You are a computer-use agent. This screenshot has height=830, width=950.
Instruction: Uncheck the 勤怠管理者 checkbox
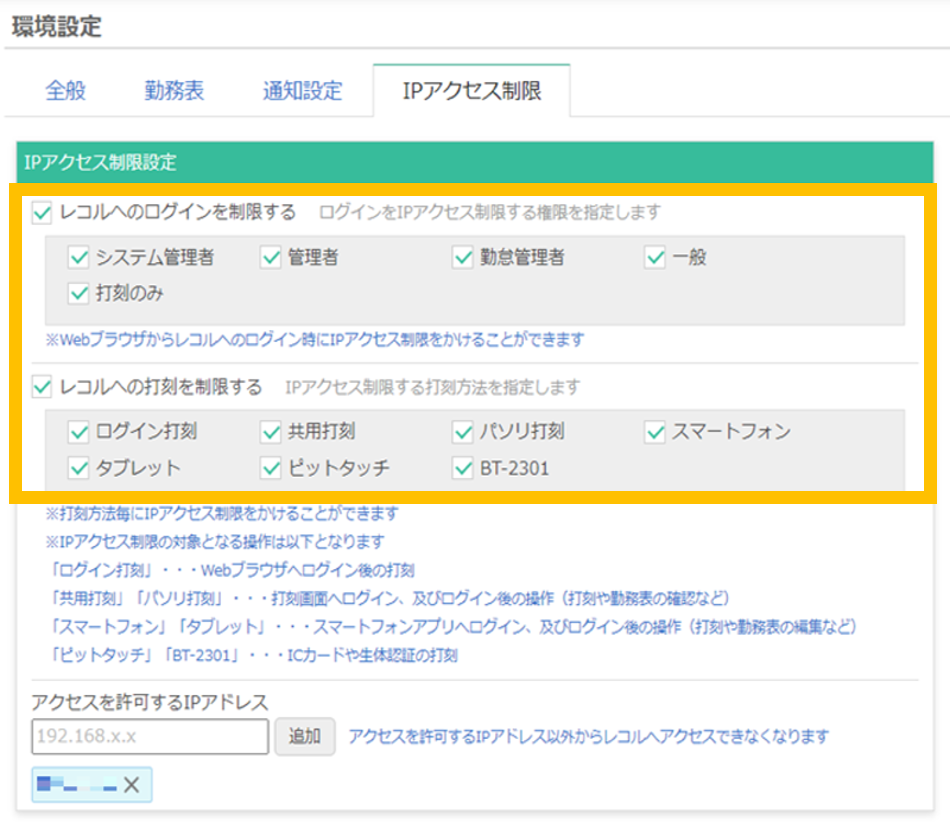462,257
